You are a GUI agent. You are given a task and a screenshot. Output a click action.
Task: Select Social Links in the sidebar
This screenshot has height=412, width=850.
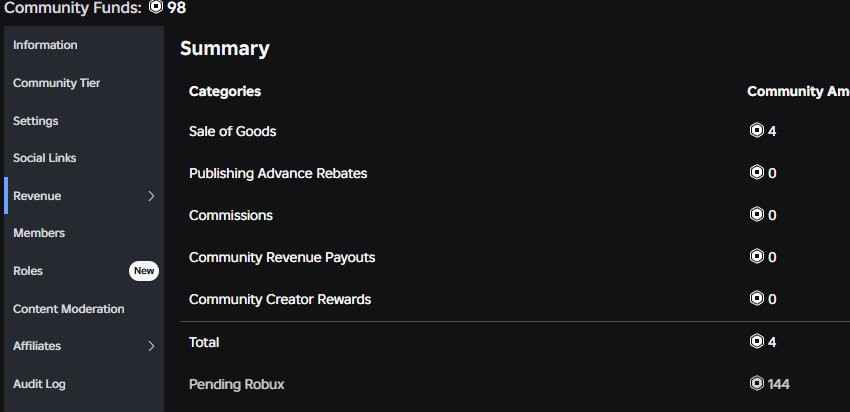45,158
